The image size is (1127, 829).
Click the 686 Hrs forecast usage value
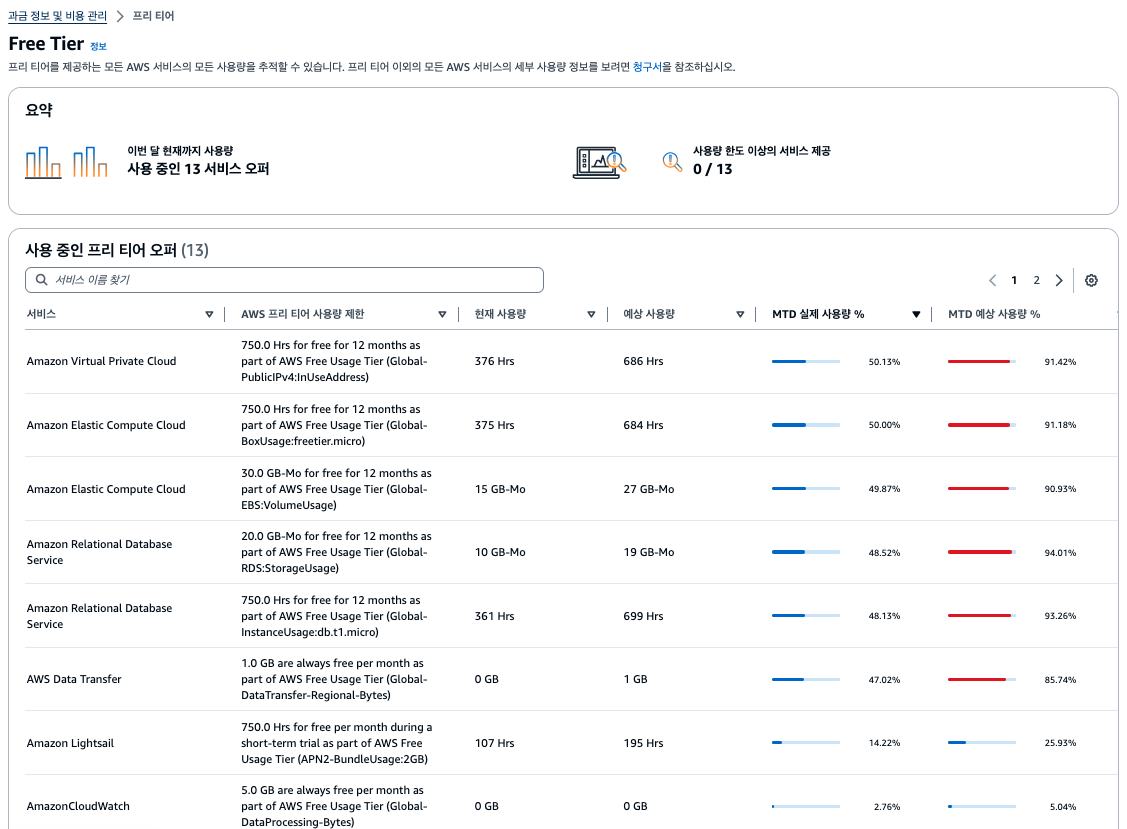click(x=643, y=361)
